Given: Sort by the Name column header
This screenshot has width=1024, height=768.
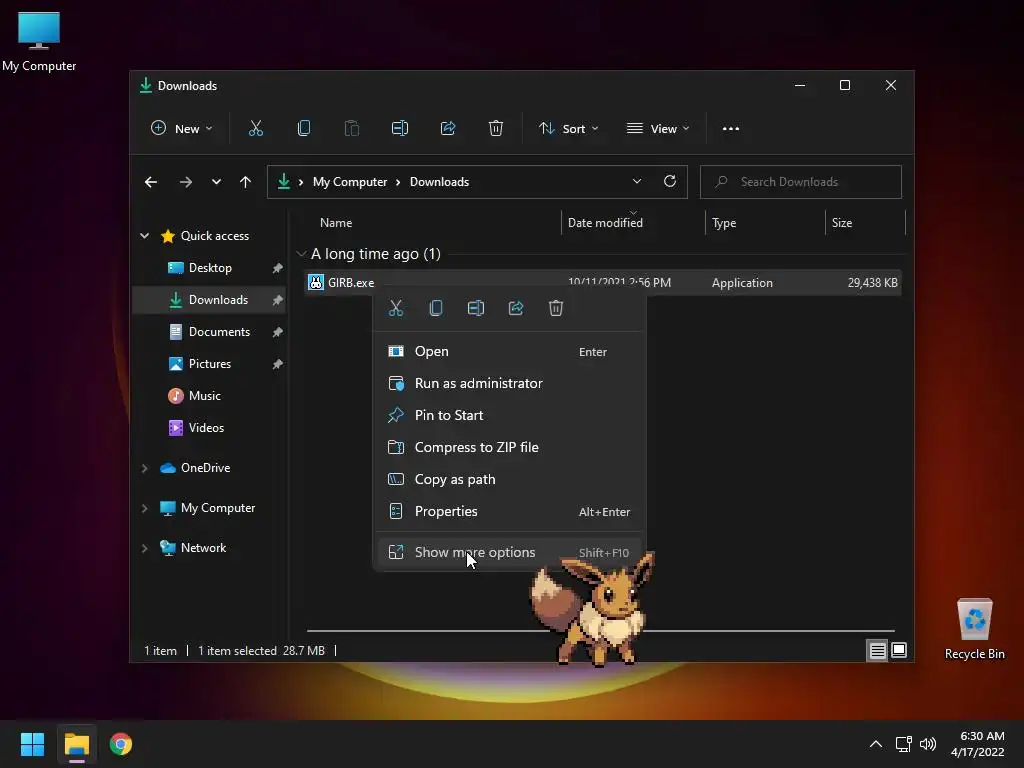Looking at the screenshot, I should click(x=431, y=223).
